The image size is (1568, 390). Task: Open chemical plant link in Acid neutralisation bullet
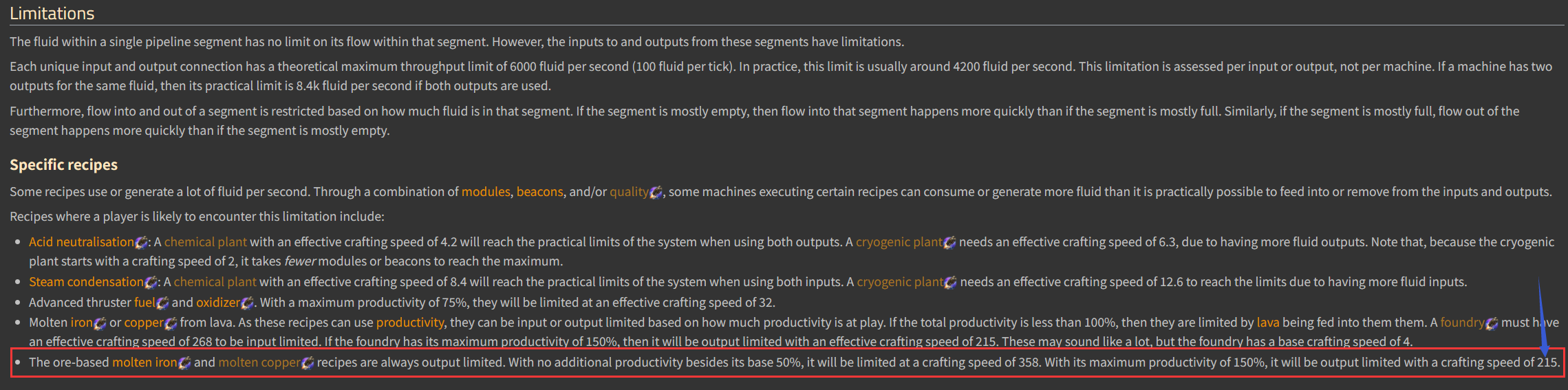(x=205, y=242)
